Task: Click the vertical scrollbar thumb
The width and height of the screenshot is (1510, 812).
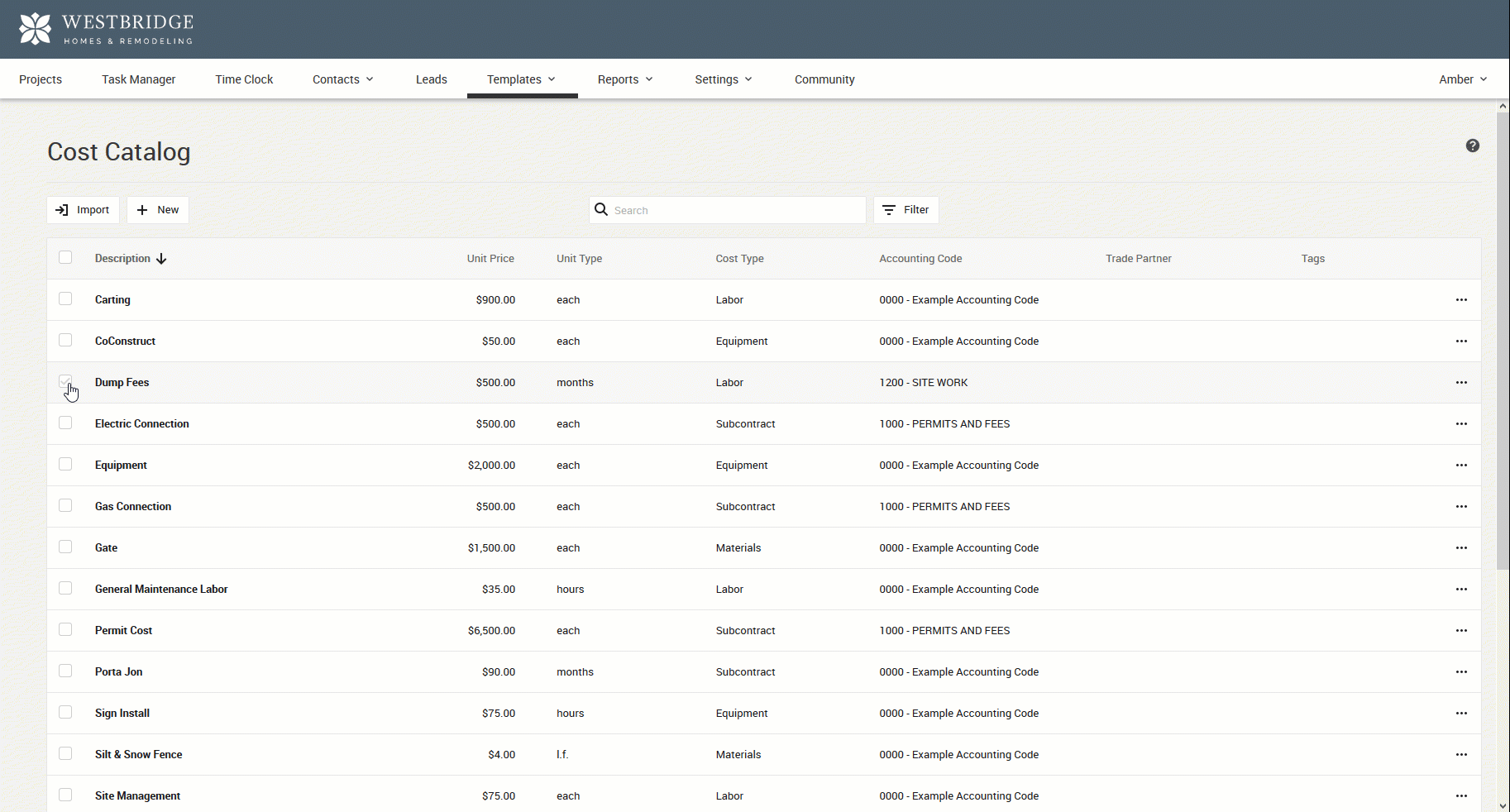Action: point(1502,339)
